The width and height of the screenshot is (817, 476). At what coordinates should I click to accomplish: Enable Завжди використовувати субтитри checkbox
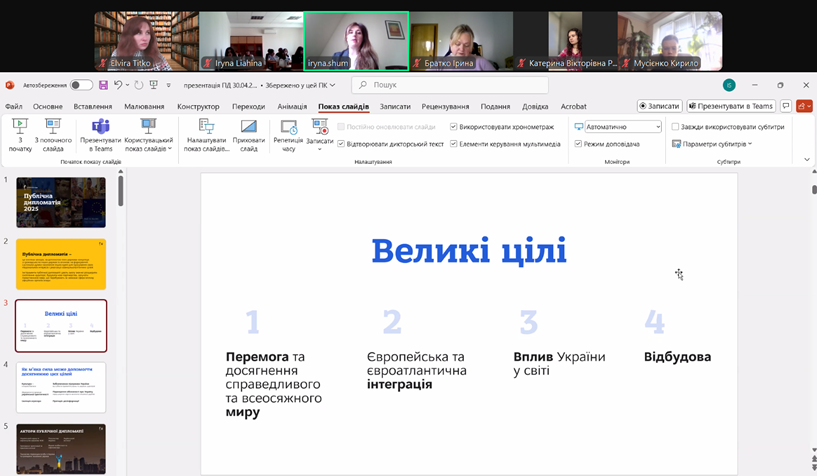pos(676,127)
